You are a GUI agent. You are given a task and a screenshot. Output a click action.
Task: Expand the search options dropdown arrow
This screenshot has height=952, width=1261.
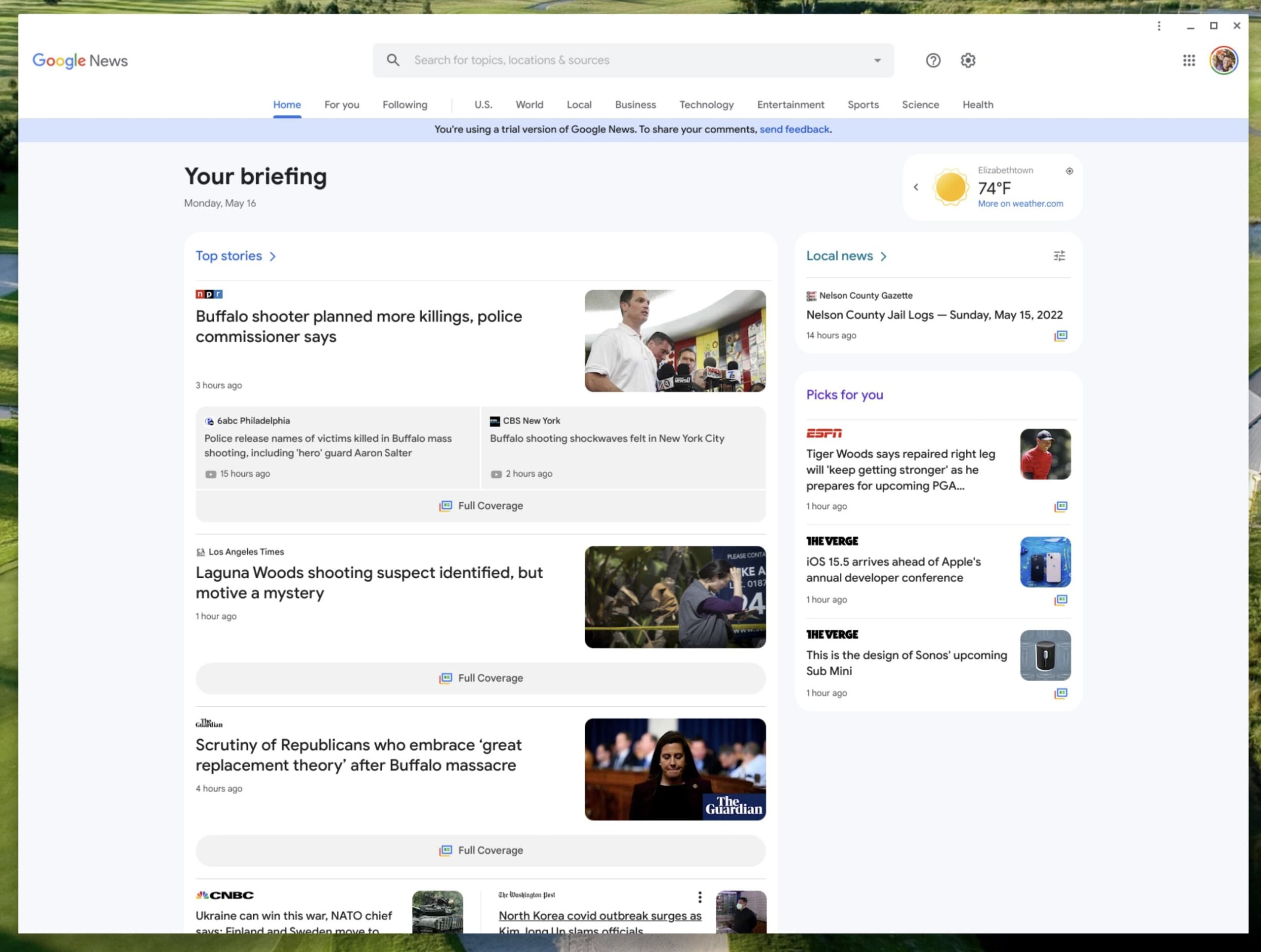tap(877, 61)
